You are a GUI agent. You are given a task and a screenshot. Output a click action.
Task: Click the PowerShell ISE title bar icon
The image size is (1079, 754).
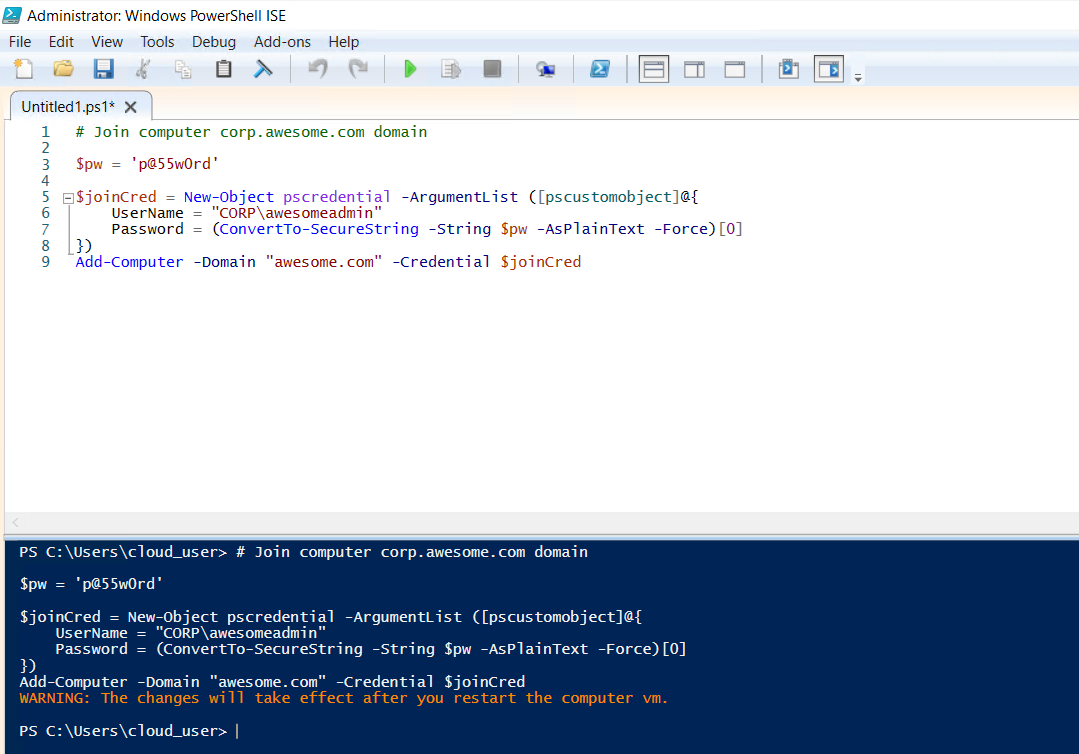tap(12, 14)
